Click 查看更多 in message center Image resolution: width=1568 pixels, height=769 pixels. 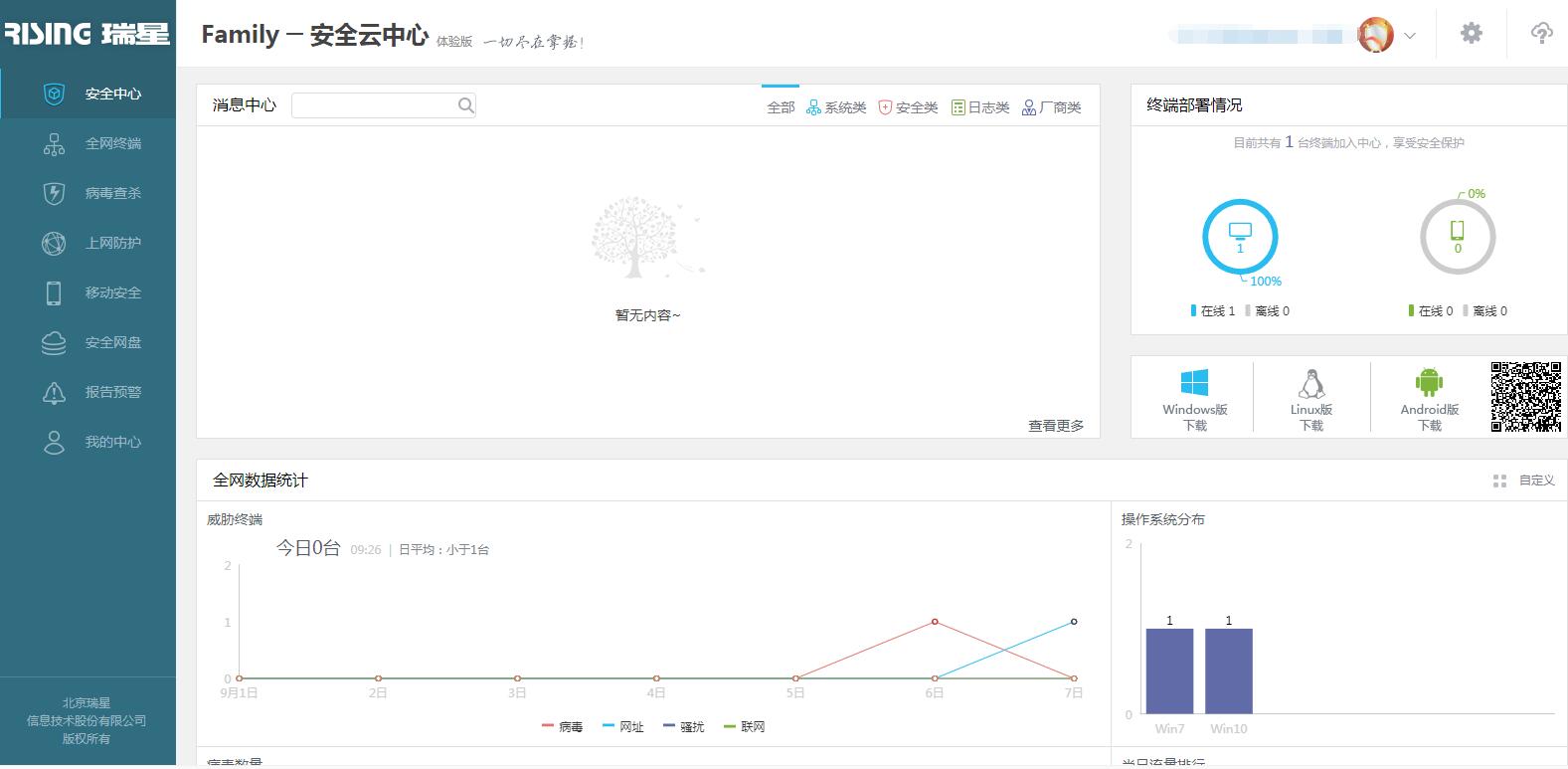tap(1056, 426)
